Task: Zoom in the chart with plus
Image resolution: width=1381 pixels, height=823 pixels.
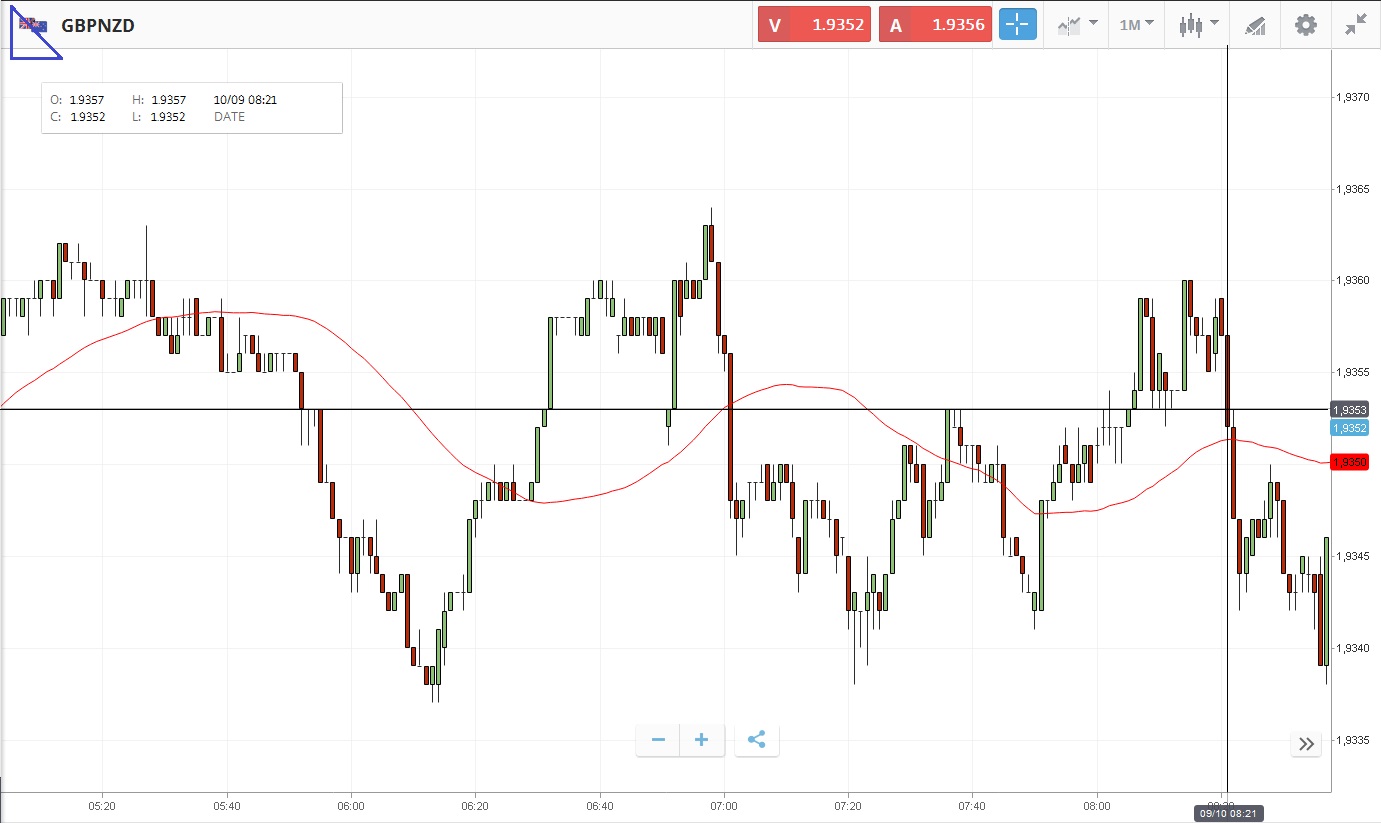Action: (x=702, y=740)
